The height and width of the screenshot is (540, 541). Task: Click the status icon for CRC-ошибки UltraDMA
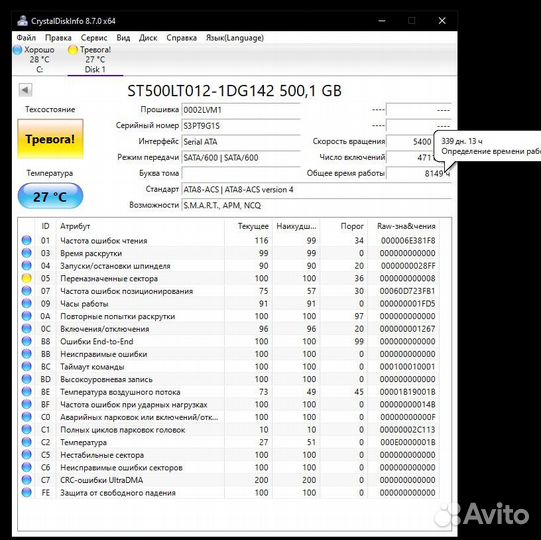[x=27, y=480]
